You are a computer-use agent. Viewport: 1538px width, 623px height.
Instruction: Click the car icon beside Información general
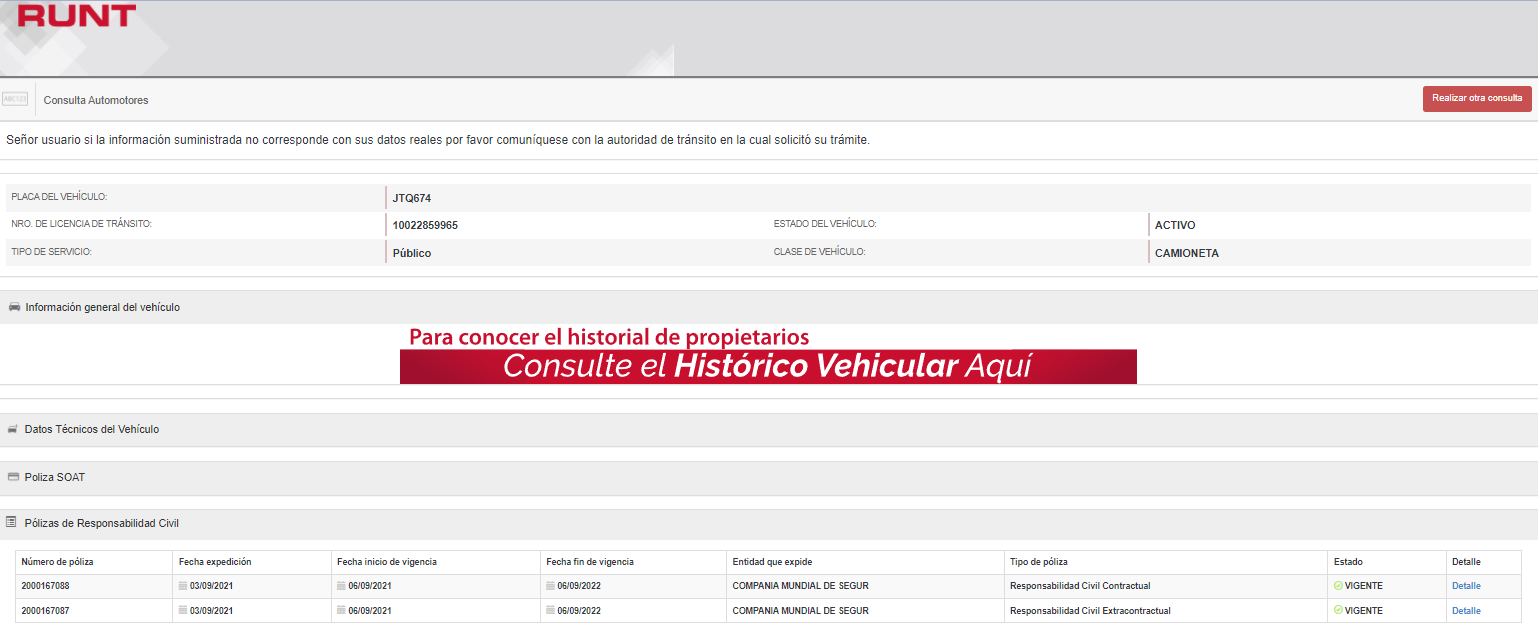point(14,307)
